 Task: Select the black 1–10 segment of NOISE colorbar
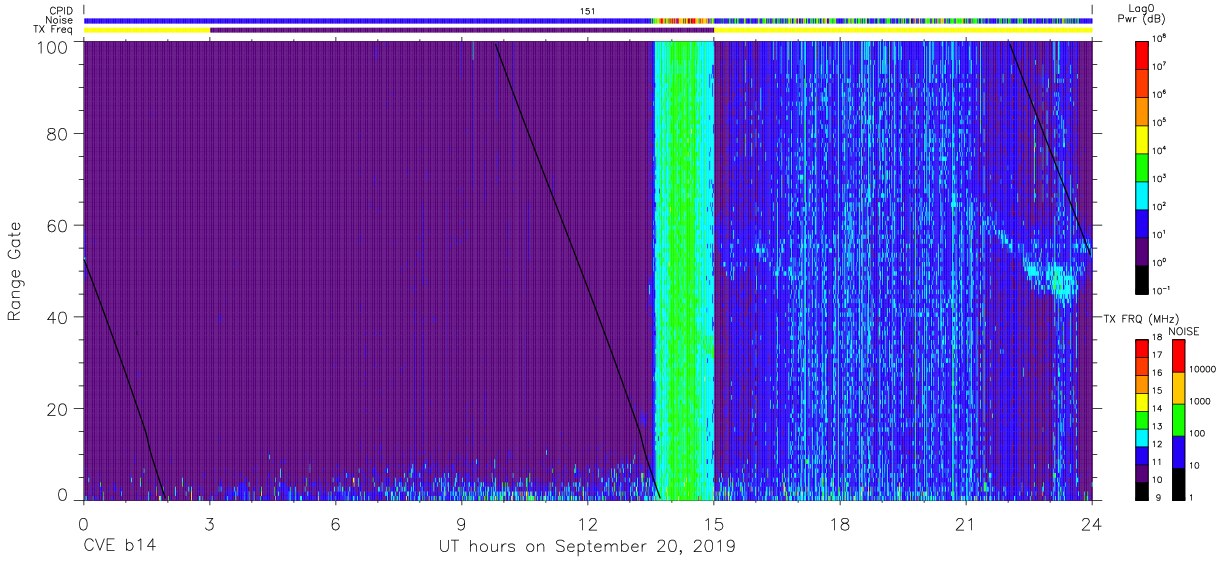[1178, 483]
